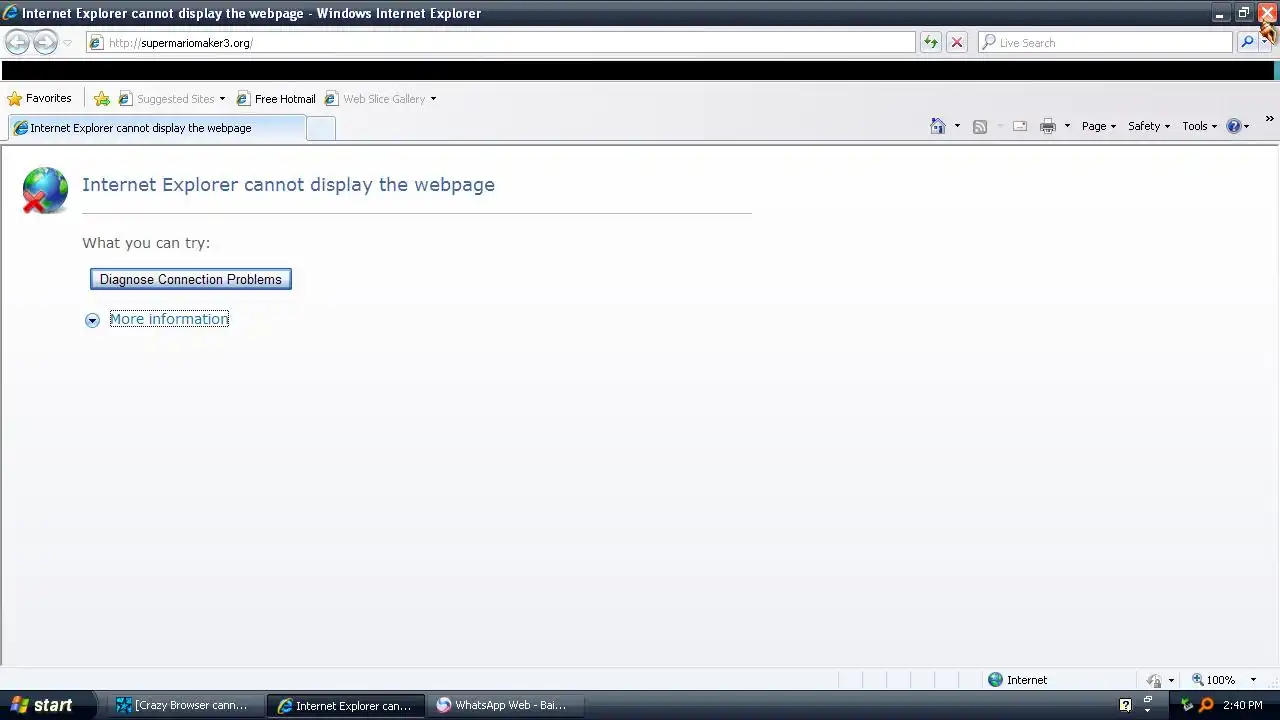
Task: Click the zoom level 100% button
Action: (x=1214, y=680)
